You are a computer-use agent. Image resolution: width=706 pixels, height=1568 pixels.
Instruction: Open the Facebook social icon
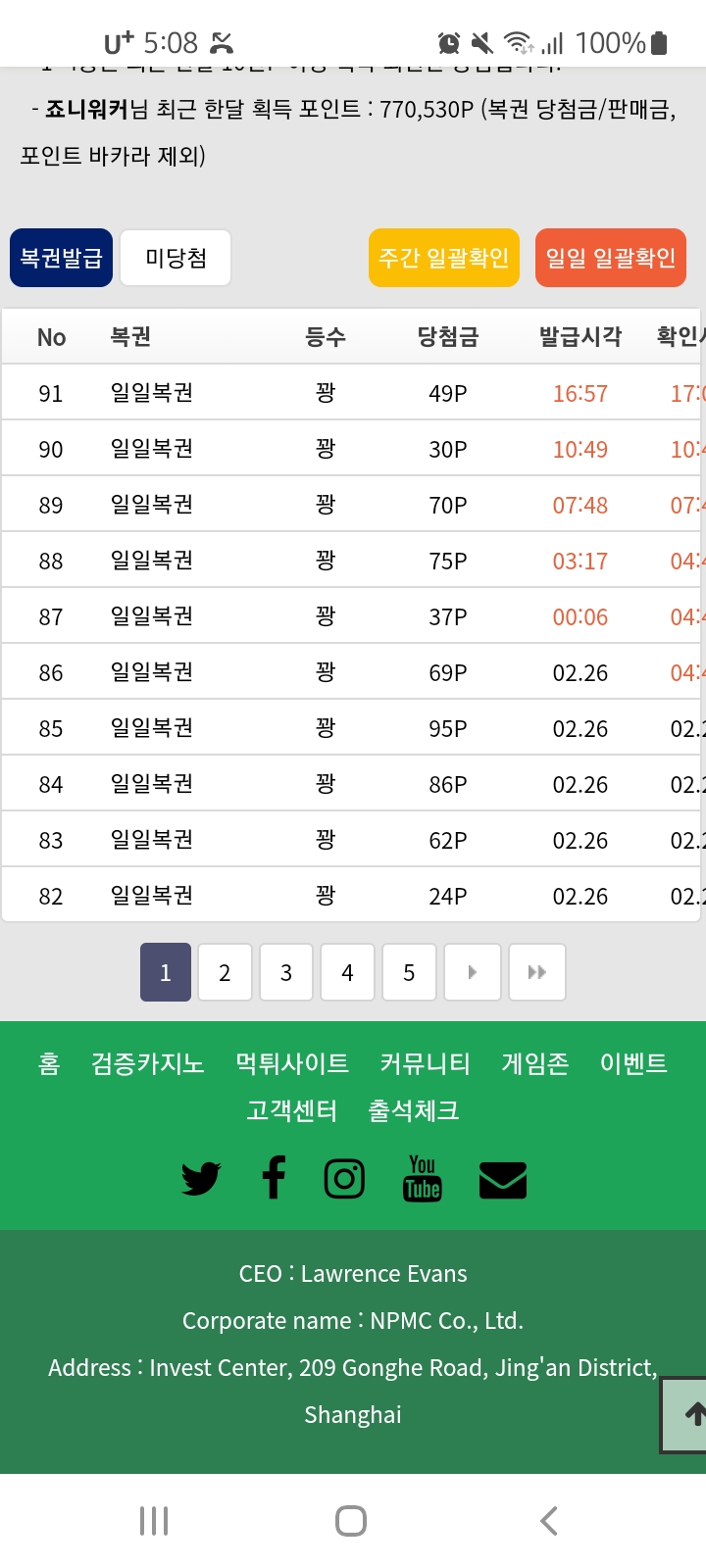point(274,1177)
